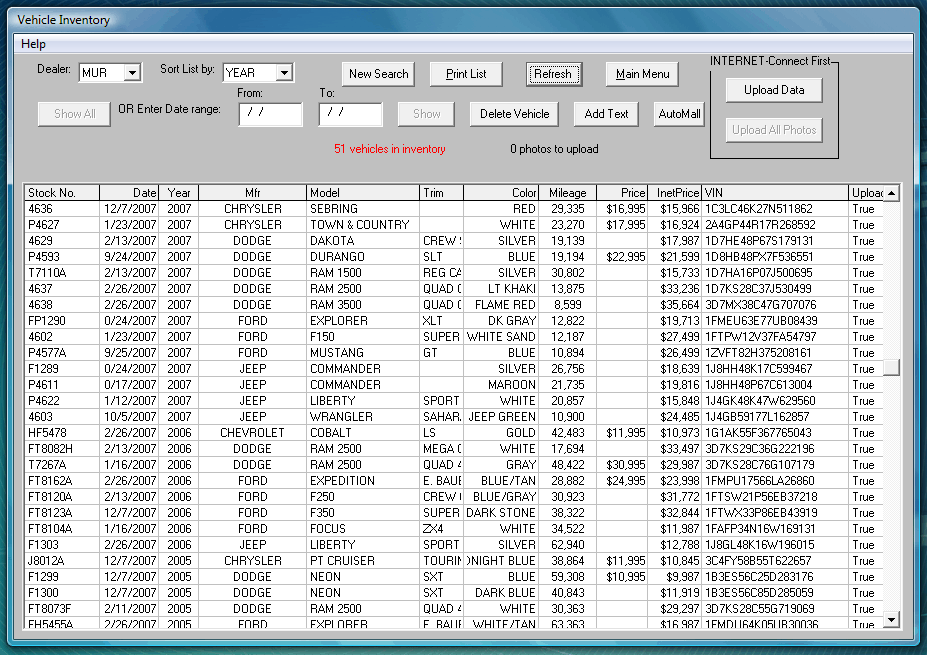Image resolution: width=927 pixels, height=655 pixels.
Task: Click the Date column header
Action: [129, 193]
